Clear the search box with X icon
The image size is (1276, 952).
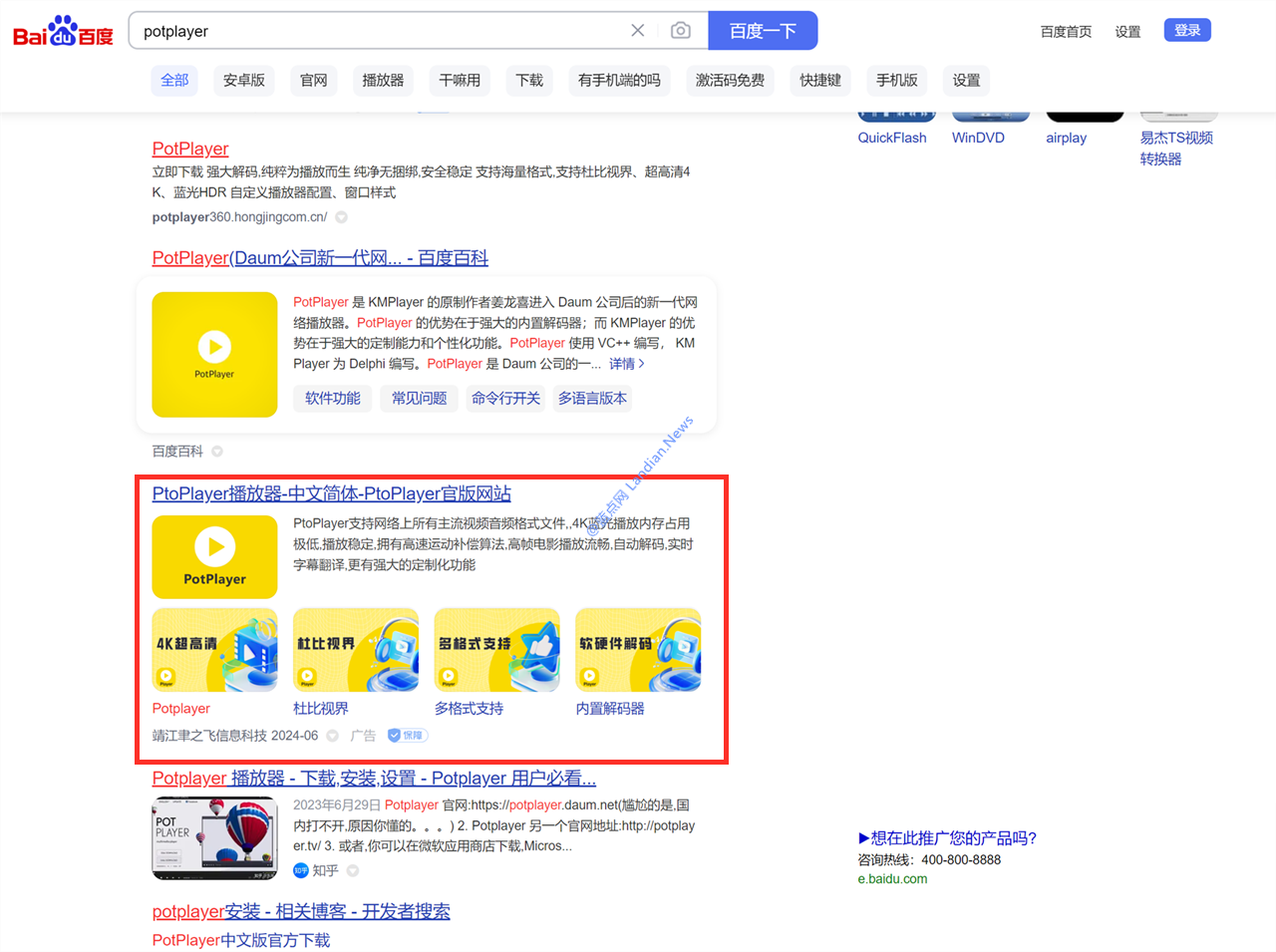(x=638, y=31)
